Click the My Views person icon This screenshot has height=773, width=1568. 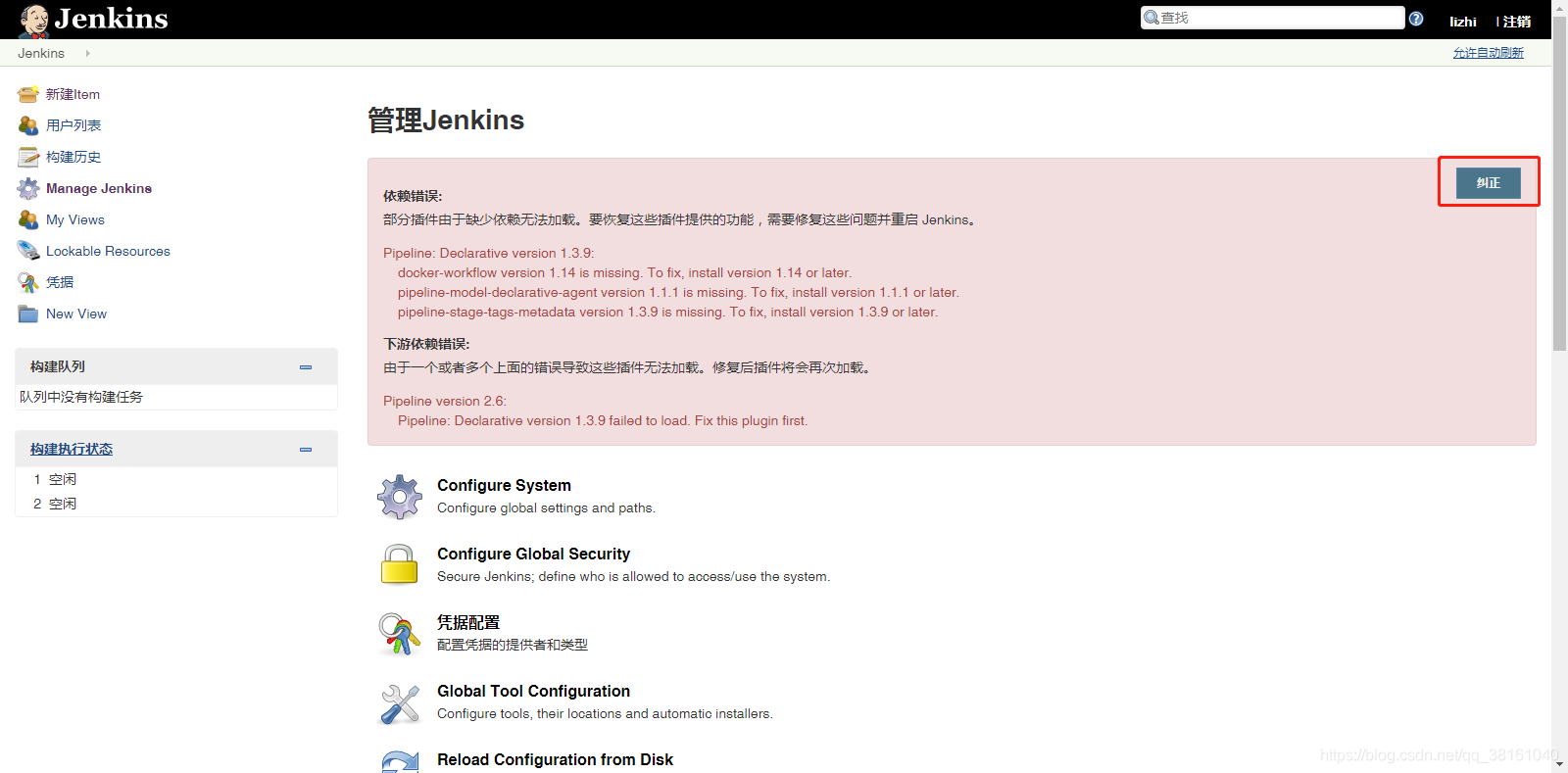[28, 219]
